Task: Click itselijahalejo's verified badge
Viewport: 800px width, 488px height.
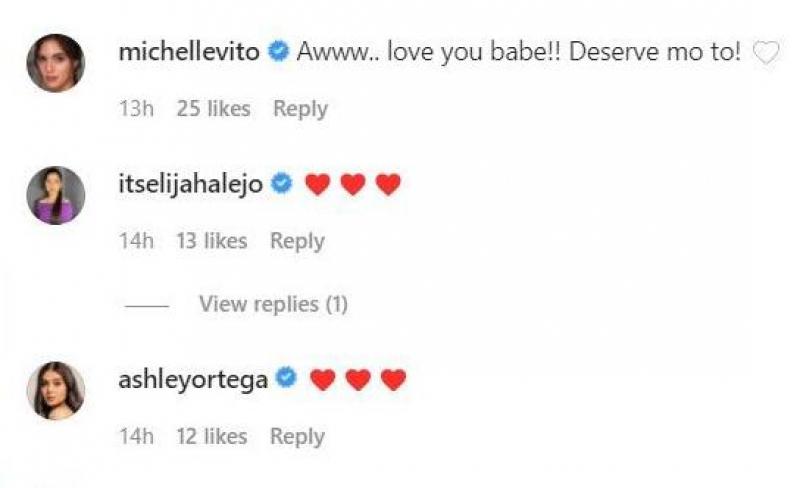Action: 281,184
